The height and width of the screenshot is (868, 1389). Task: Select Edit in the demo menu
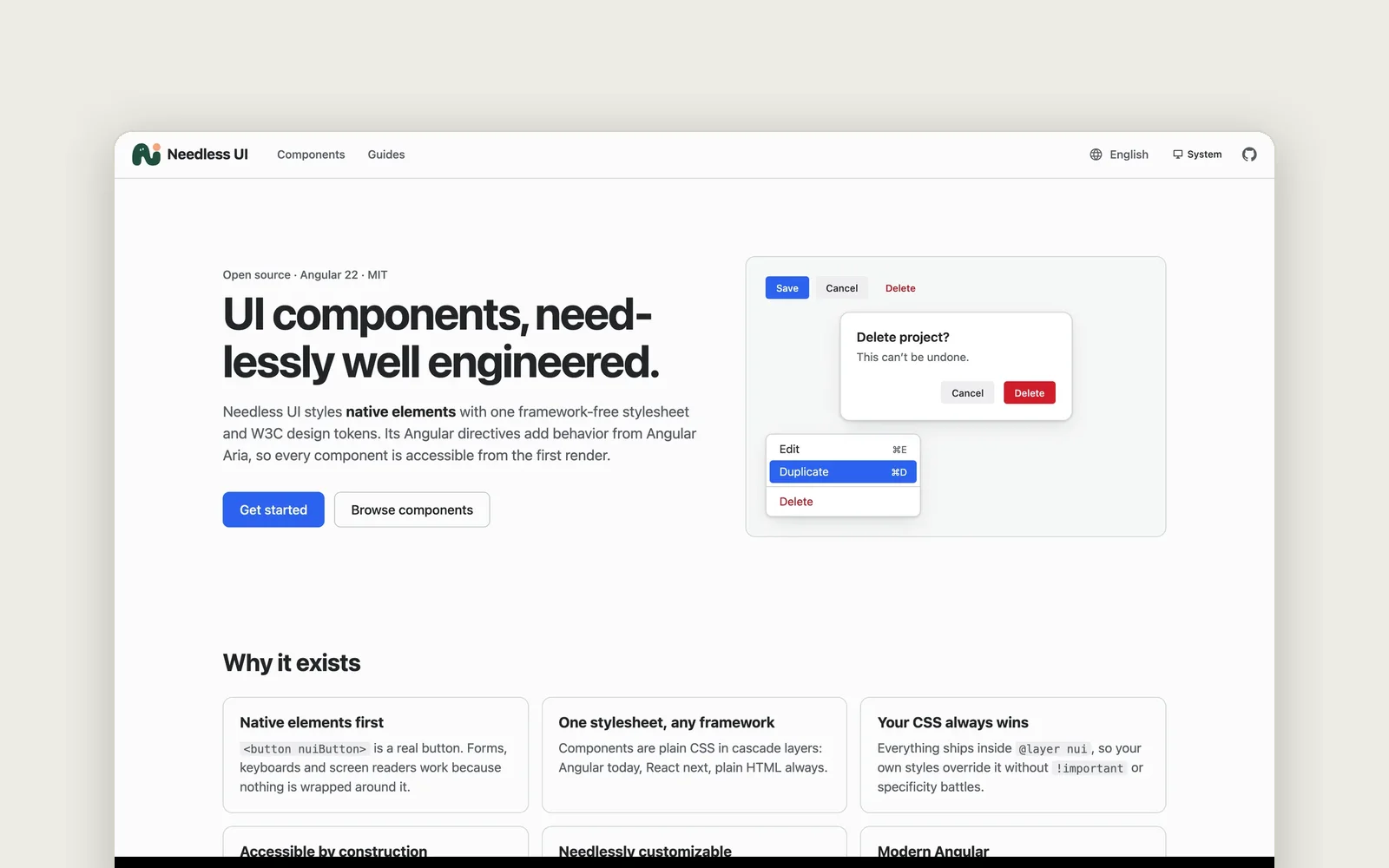(842, 449)
